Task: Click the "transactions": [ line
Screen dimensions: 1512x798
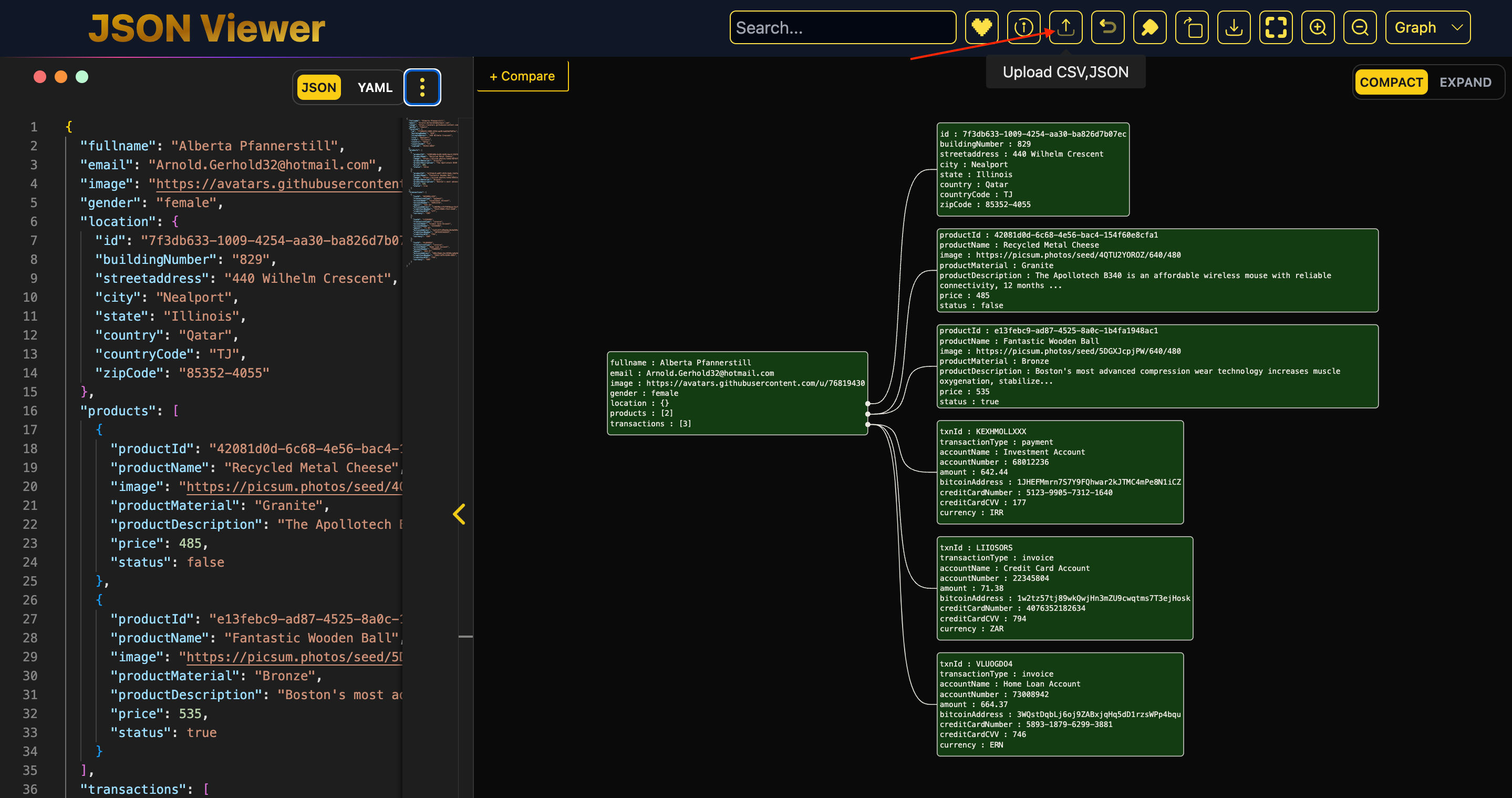Action: click(x=144, y=789)
